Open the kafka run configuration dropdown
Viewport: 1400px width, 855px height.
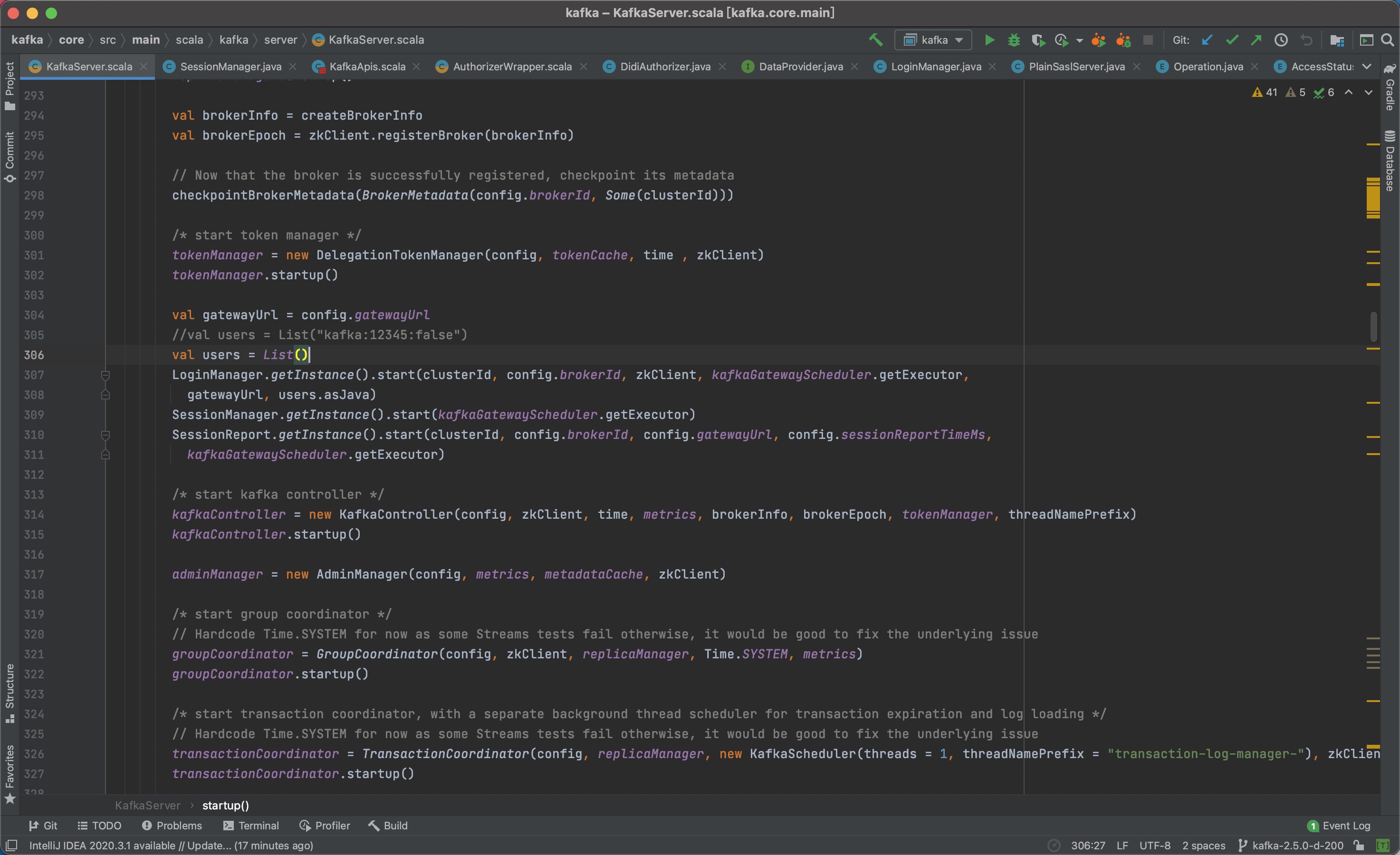(933, 40)
